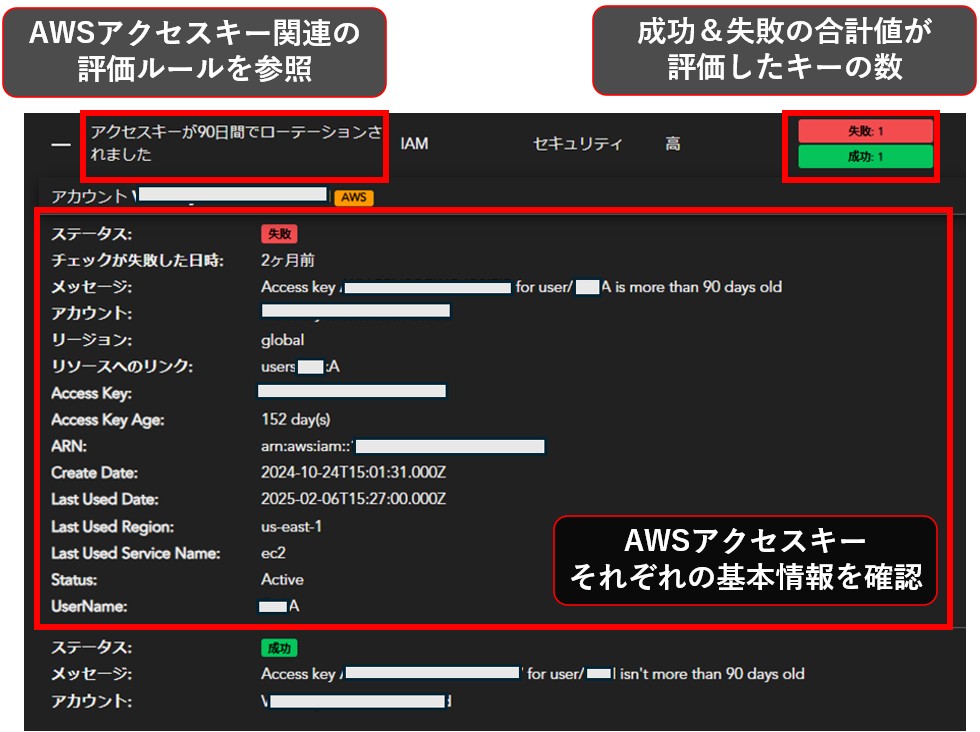Click the Create Date 2024-10-24 value
Image resolution: width=980 pixels, height=732 pixels.
[x=353, y=473]
